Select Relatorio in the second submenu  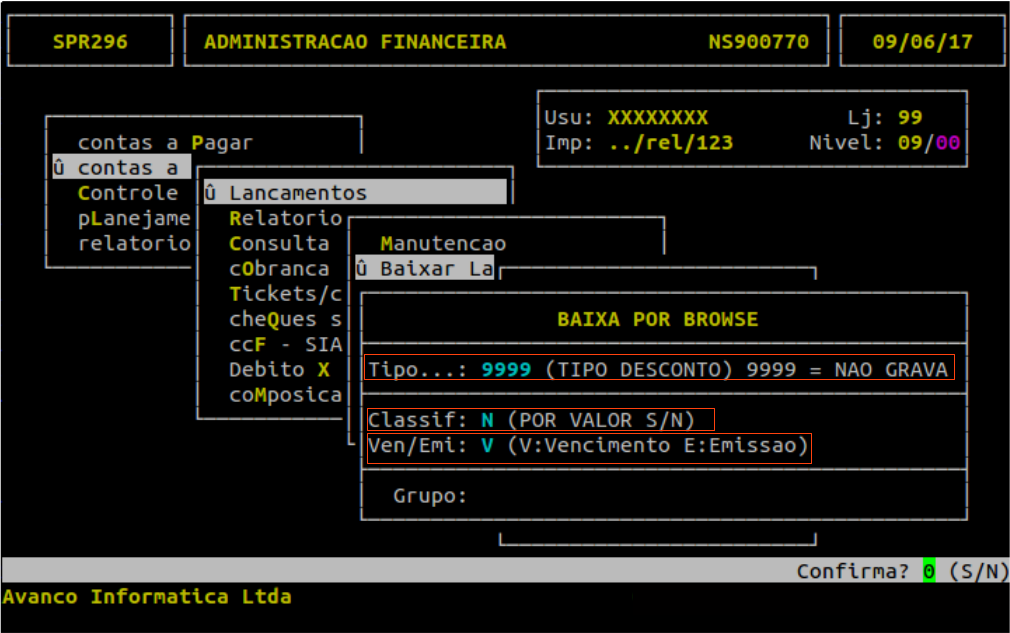[x=285, y=218]
